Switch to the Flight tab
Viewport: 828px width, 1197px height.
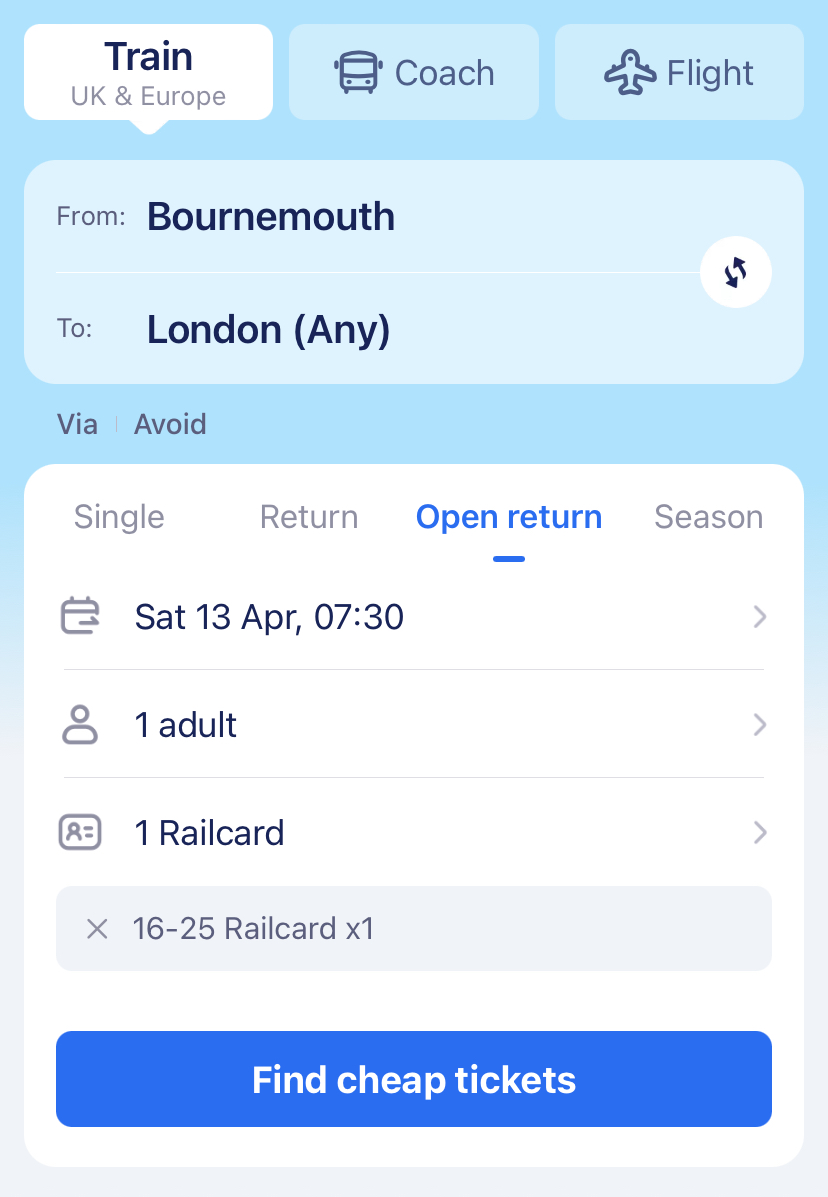[x=680, y=72]
